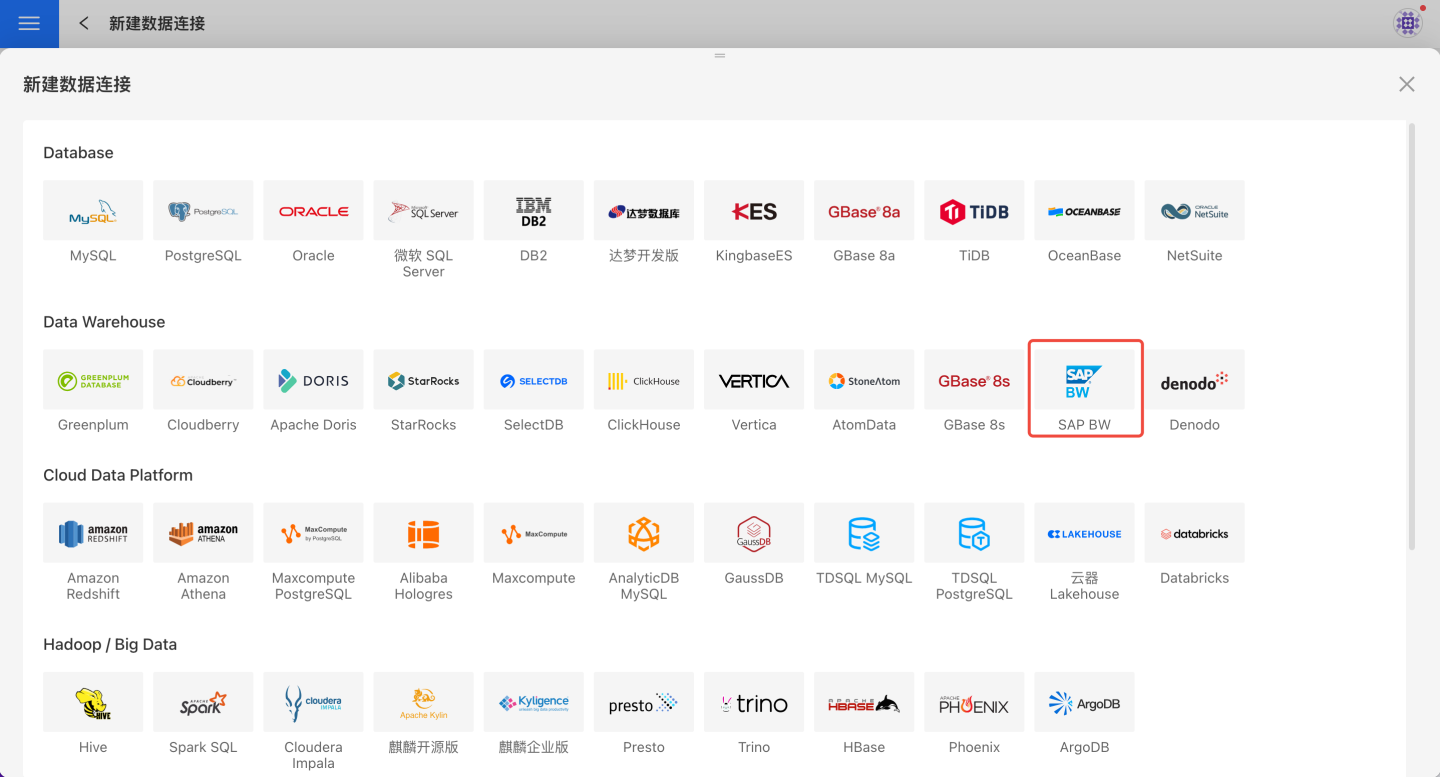Select the TiDB database tile
This screenshot has width=1440, height=777.
974,211
